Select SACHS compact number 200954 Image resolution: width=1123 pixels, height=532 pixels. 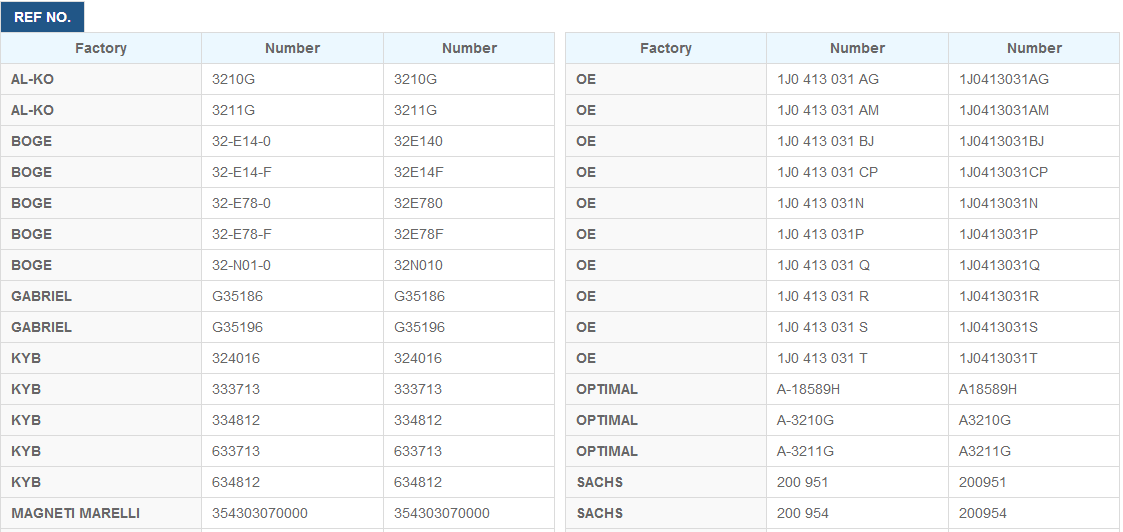[x=1033, y=513]
